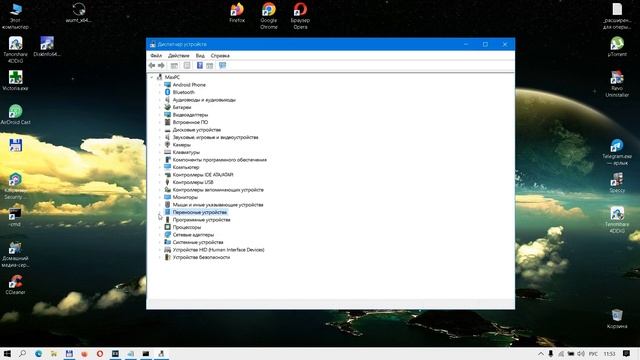The width and height of the screenshot is (640, 360).
Task: Open the Действие menu
Action: 179,56
